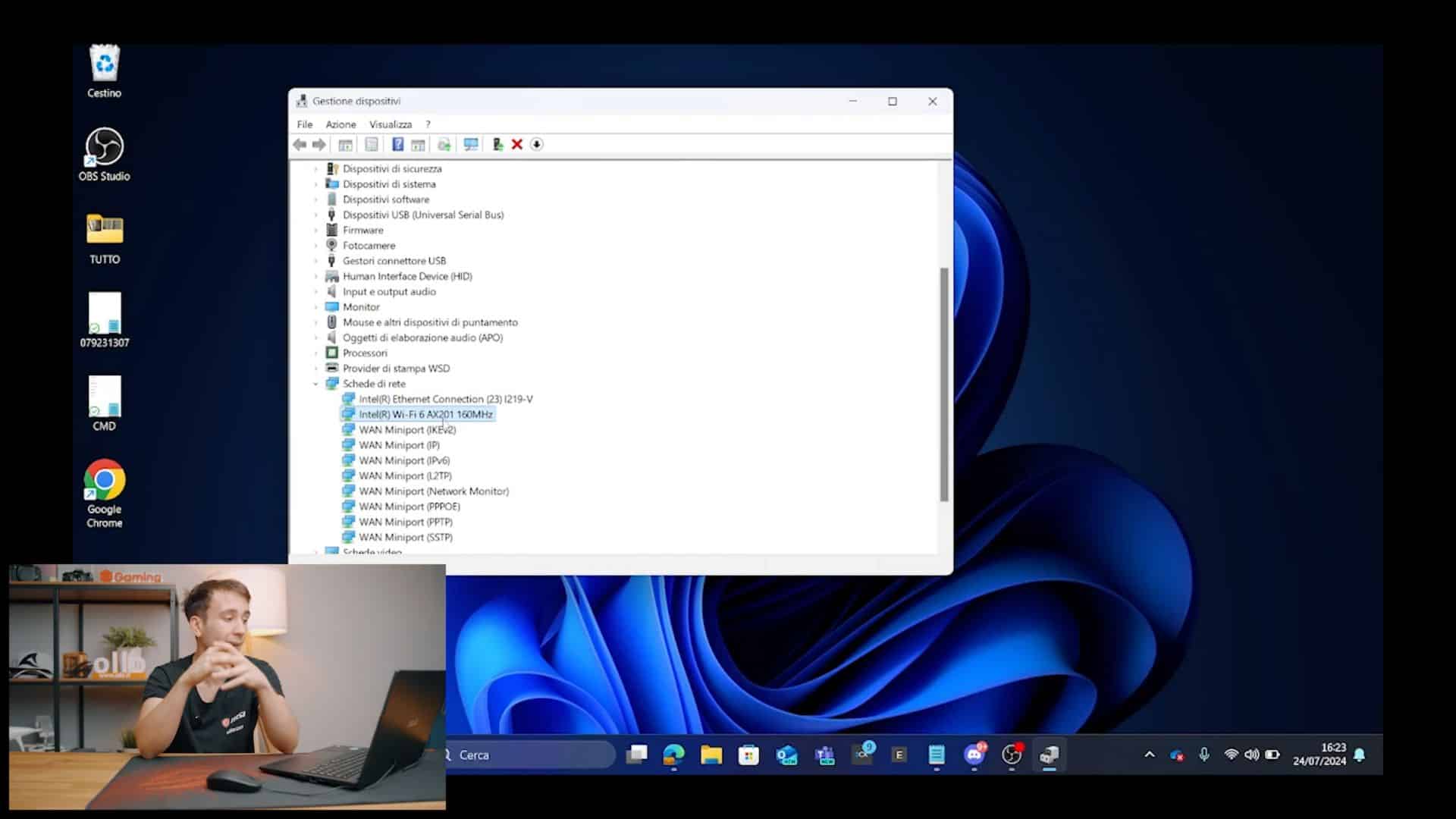Collapse the Schede di rete node
Image resolution: width=1456 pixels, height=819 pixels.
coord(316,384)
